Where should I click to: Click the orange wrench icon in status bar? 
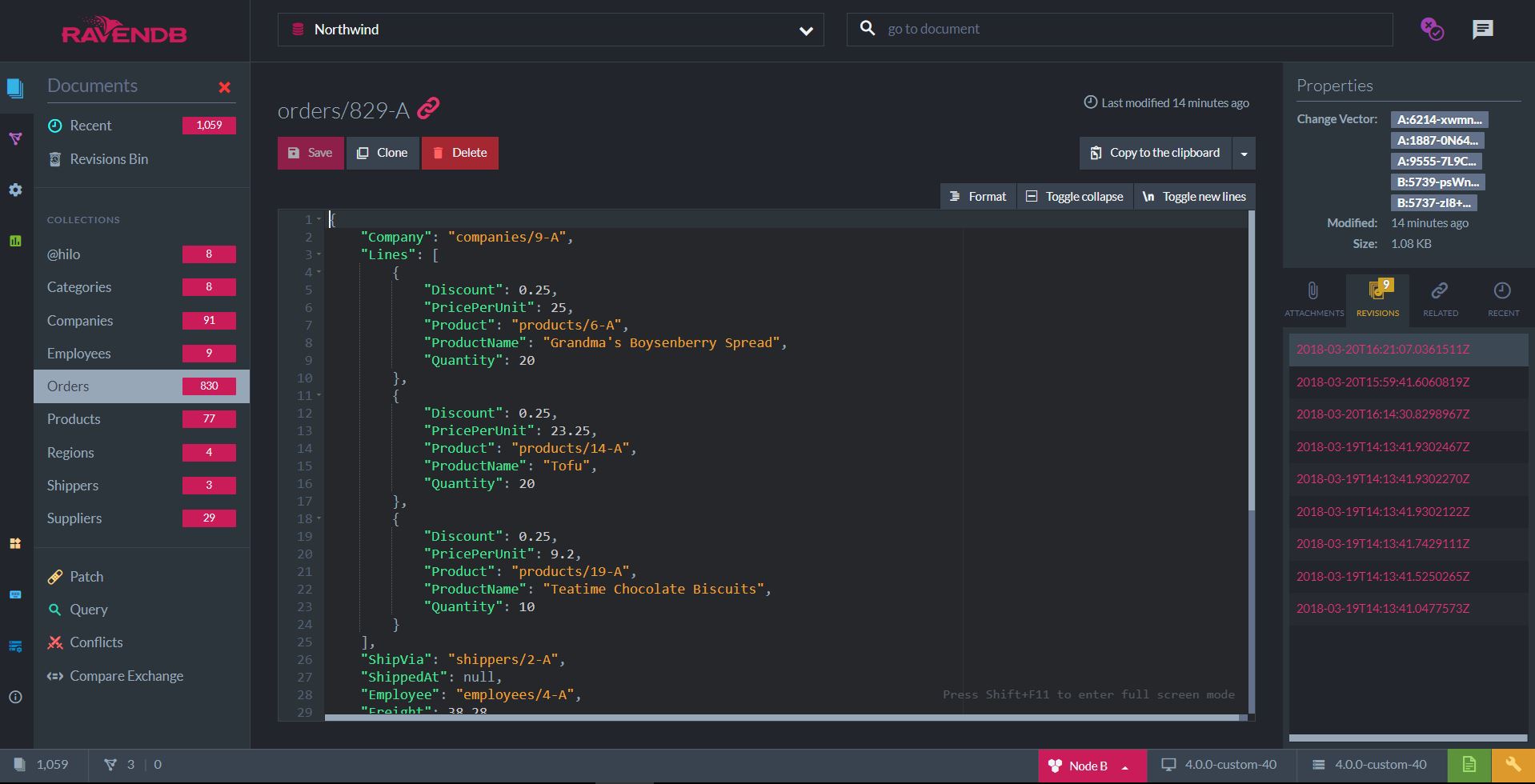(1513, 765)
